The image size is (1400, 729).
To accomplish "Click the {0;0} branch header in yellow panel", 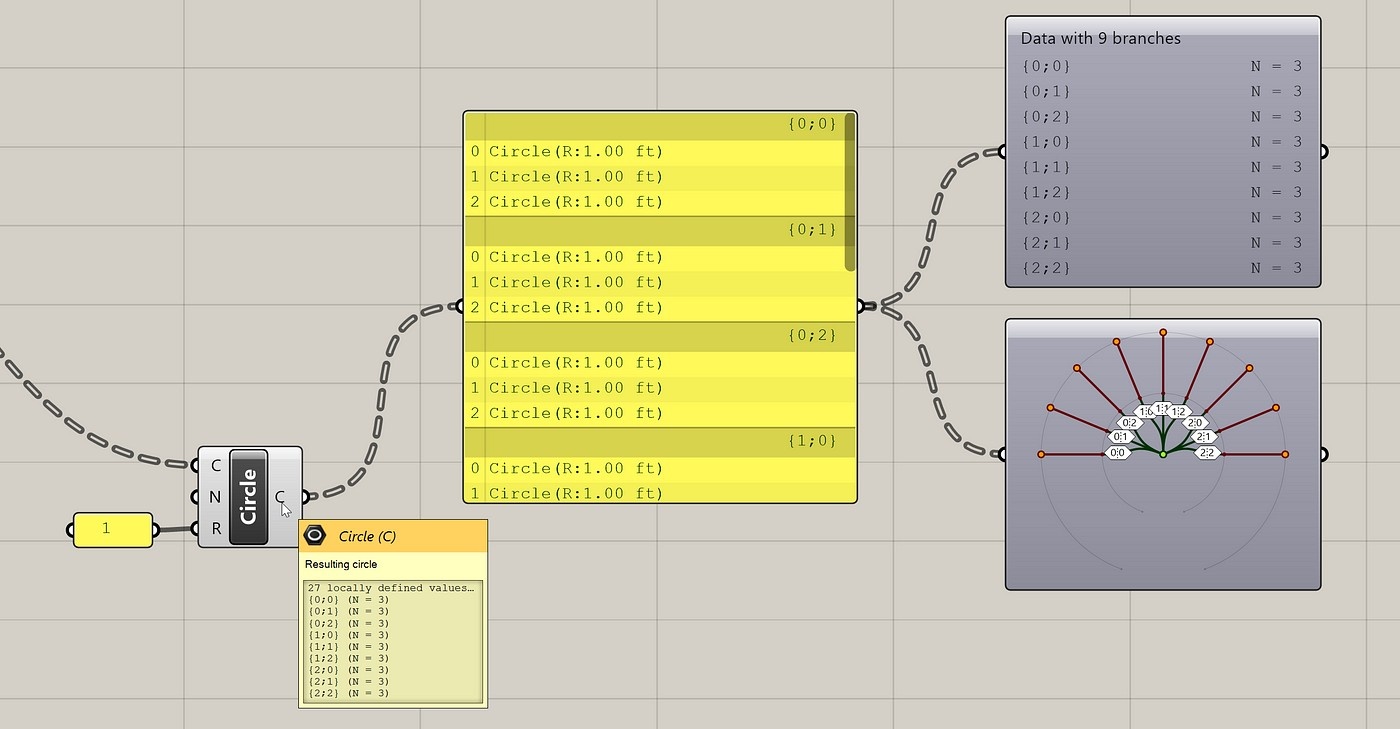I will click(655, 125).
